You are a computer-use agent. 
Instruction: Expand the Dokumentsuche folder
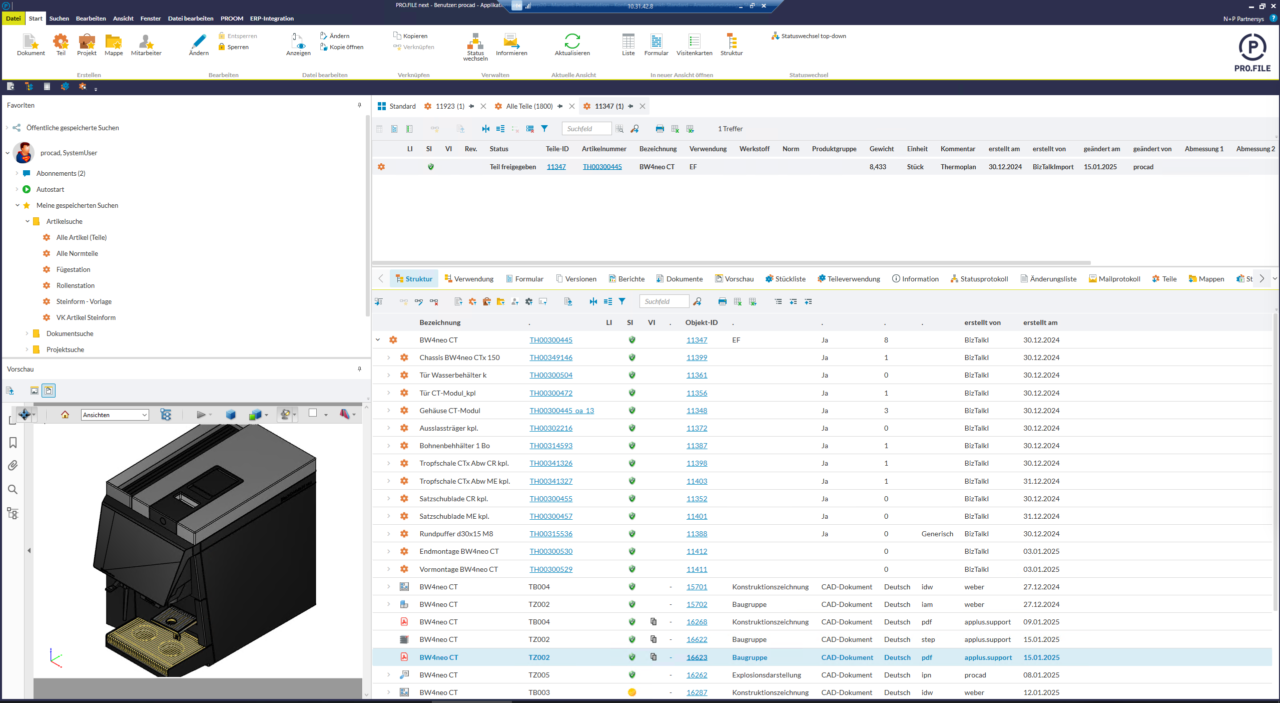pyautogui.click(x=24, y=333)
